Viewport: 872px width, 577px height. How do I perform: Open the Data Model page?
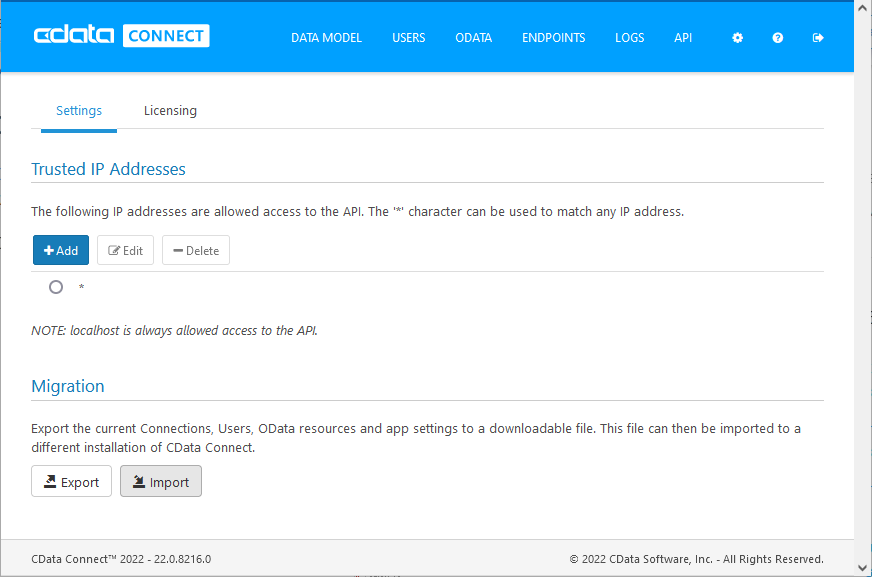(x=326, y=38)
